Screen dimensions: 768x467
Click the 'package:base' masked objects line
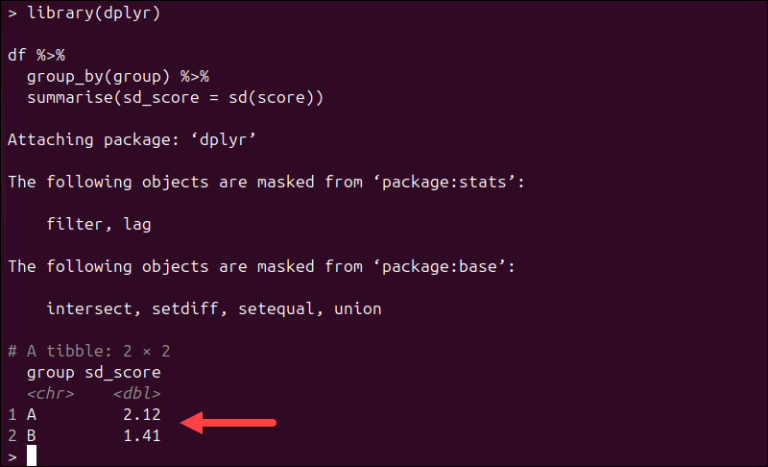(x=262, y=267)
